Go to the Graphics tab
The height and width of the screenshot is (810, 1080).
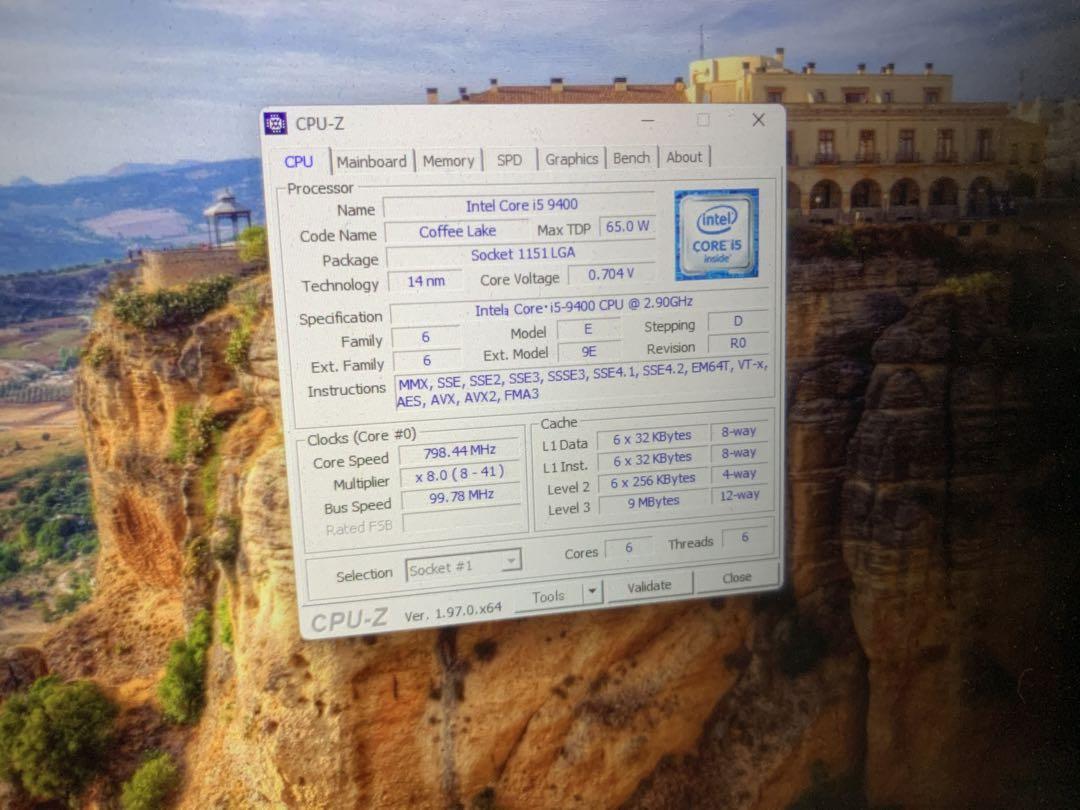click(x=572, y=159)
